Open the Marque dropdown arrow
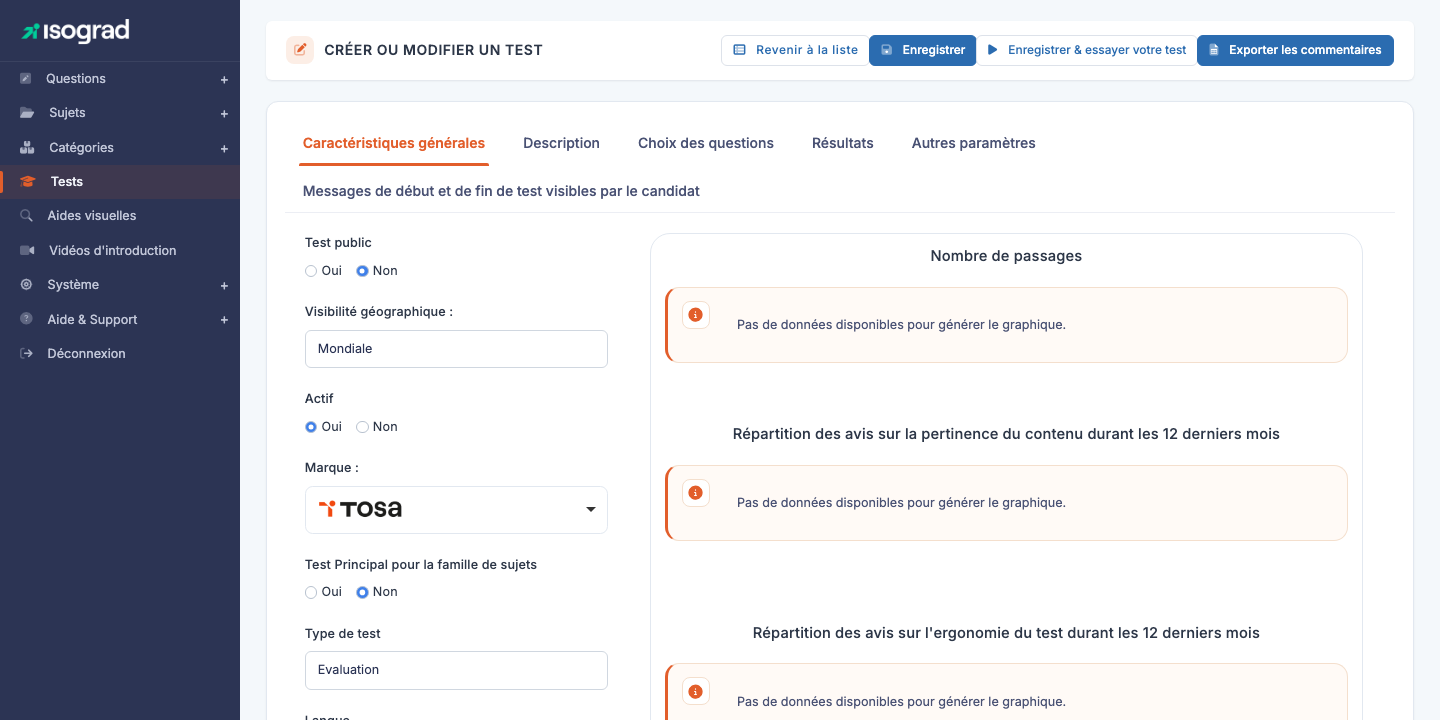The height and width of the screenshot is (720, 1440). click(x=590, y=510)
